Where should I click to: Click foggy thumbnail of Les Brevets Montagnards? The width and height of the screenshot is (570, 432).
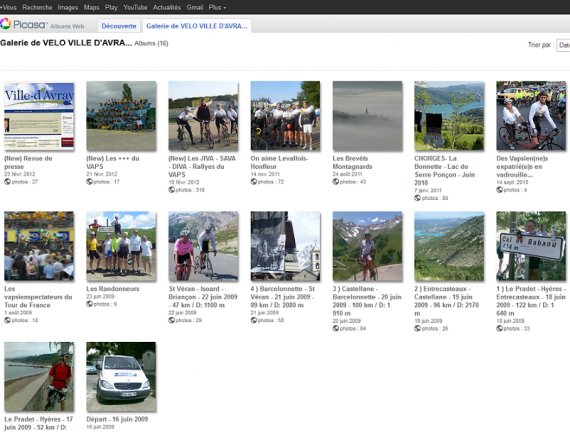368,116
